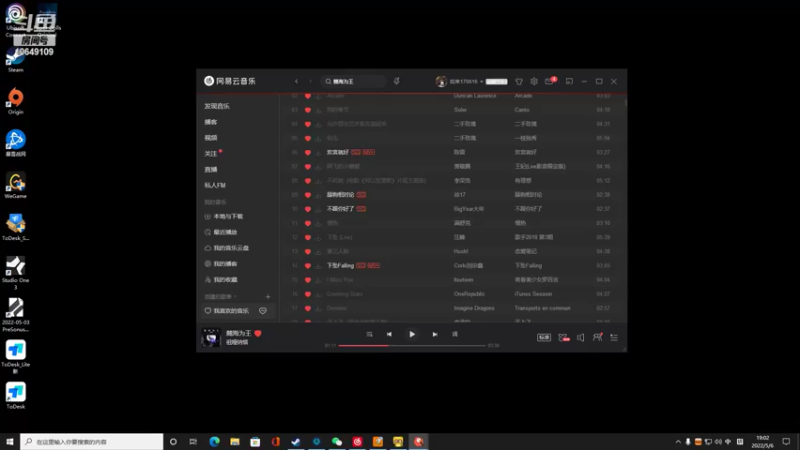Toggle the heart on row 10 BigYear
The width and height of the screenshot is (800, 450).
click(x=308, y=209)
